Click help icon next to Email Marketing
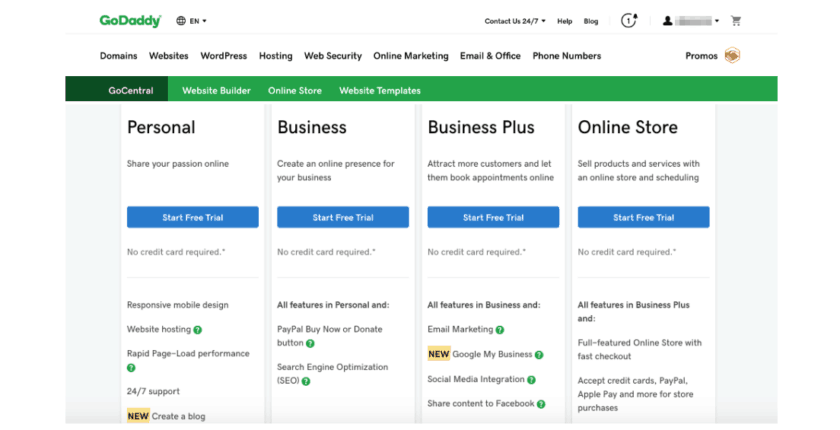840x430 pixels. 500,330
